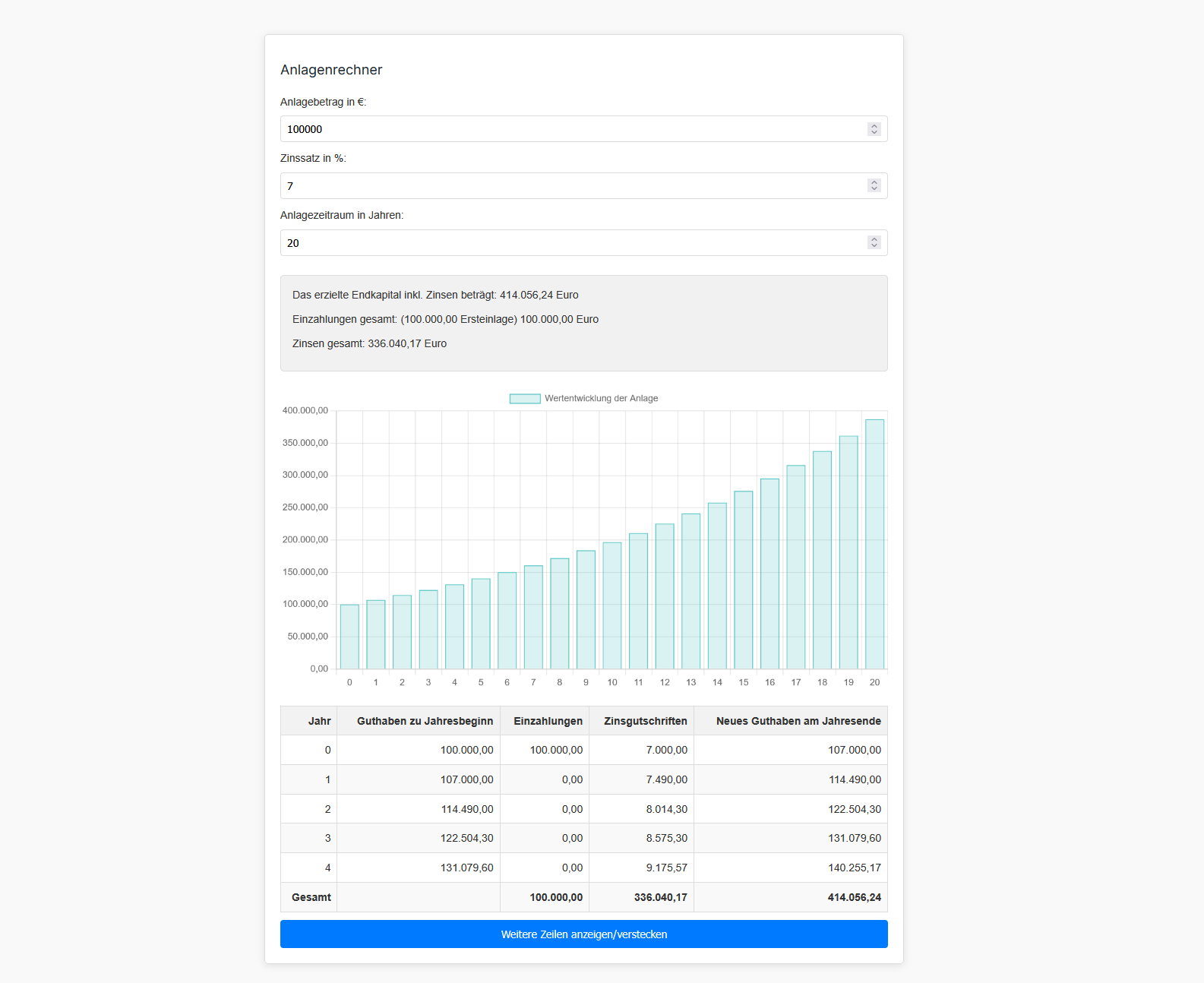Increase Zinssatz with the up stepper arrow
This screenshot has height=983, width=1204.
(874, 182)
